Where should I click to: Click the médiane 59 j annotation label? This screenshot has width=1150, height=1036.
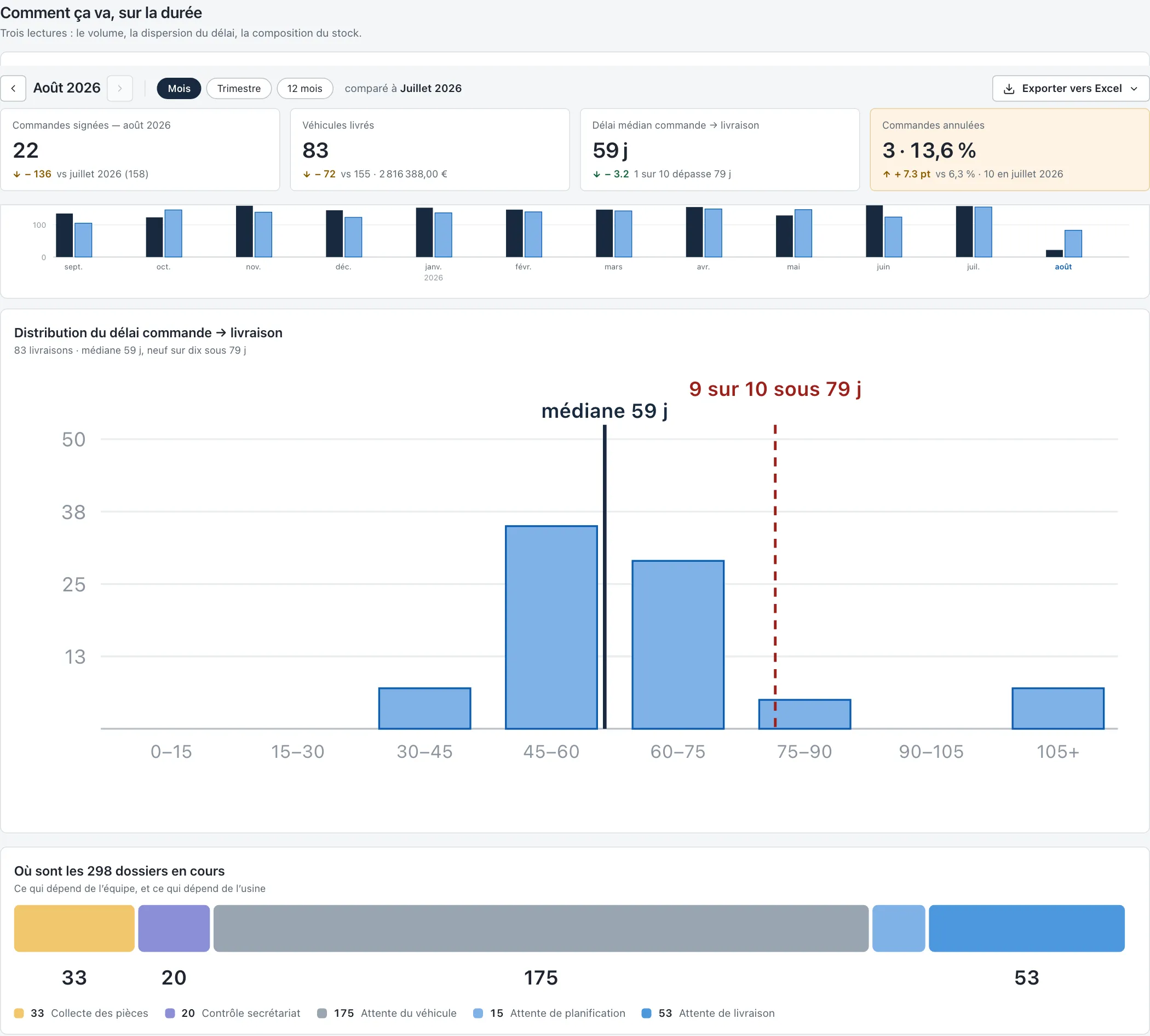[x=605, y=411]
